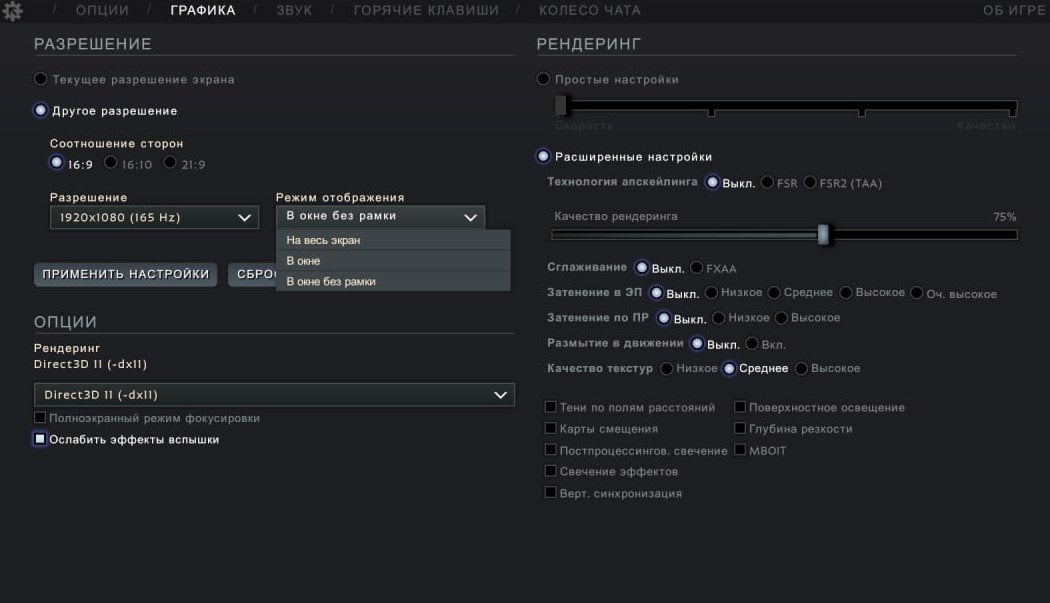Image resolution: width=1050 pixels, height=603 pixels.
Task: Set Затенение в ЭП to Оч. высокое
Action: click(x=917, y=293)
